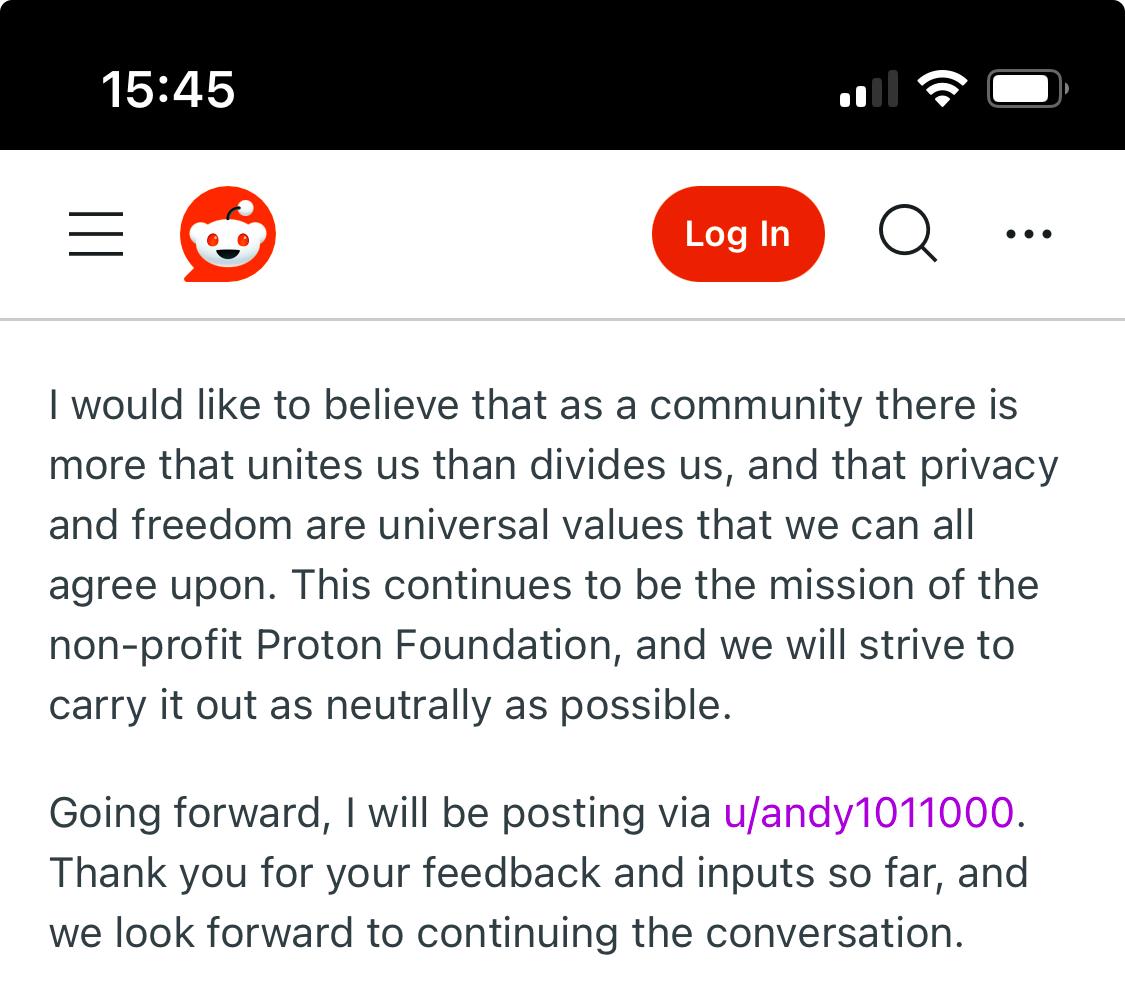This screenshot has width=1125, height=990.
Task: Click the "non-profit Proton Foundation" text
Action: pyautogui.click(x=330, y=646)
